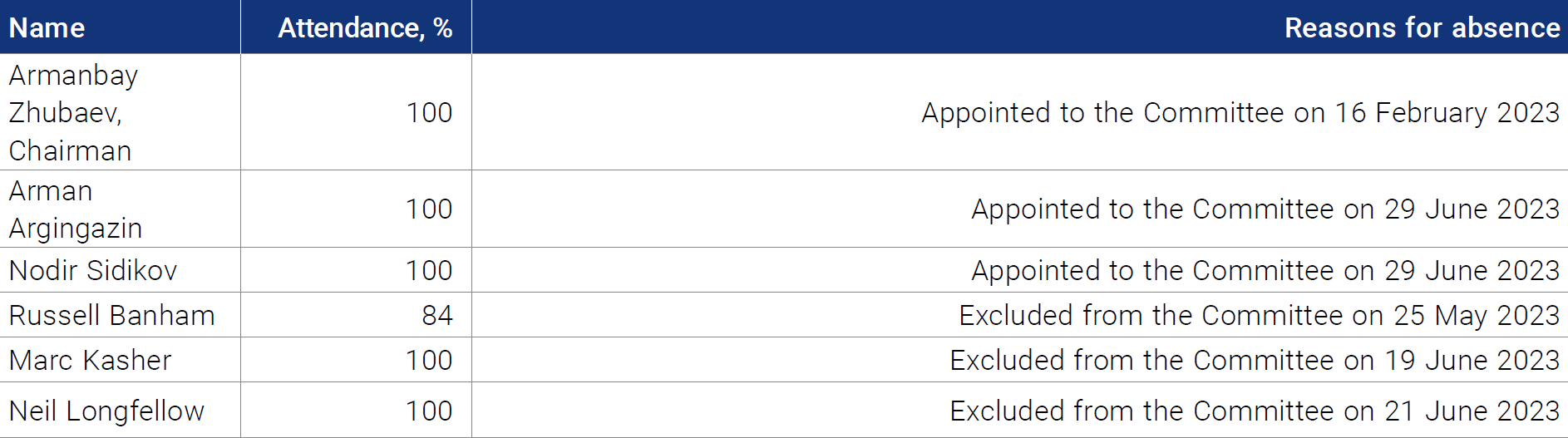Click Marc Kasher's attendance value 100
This screenshot has height=438, width=1568.
click(429, 360)
